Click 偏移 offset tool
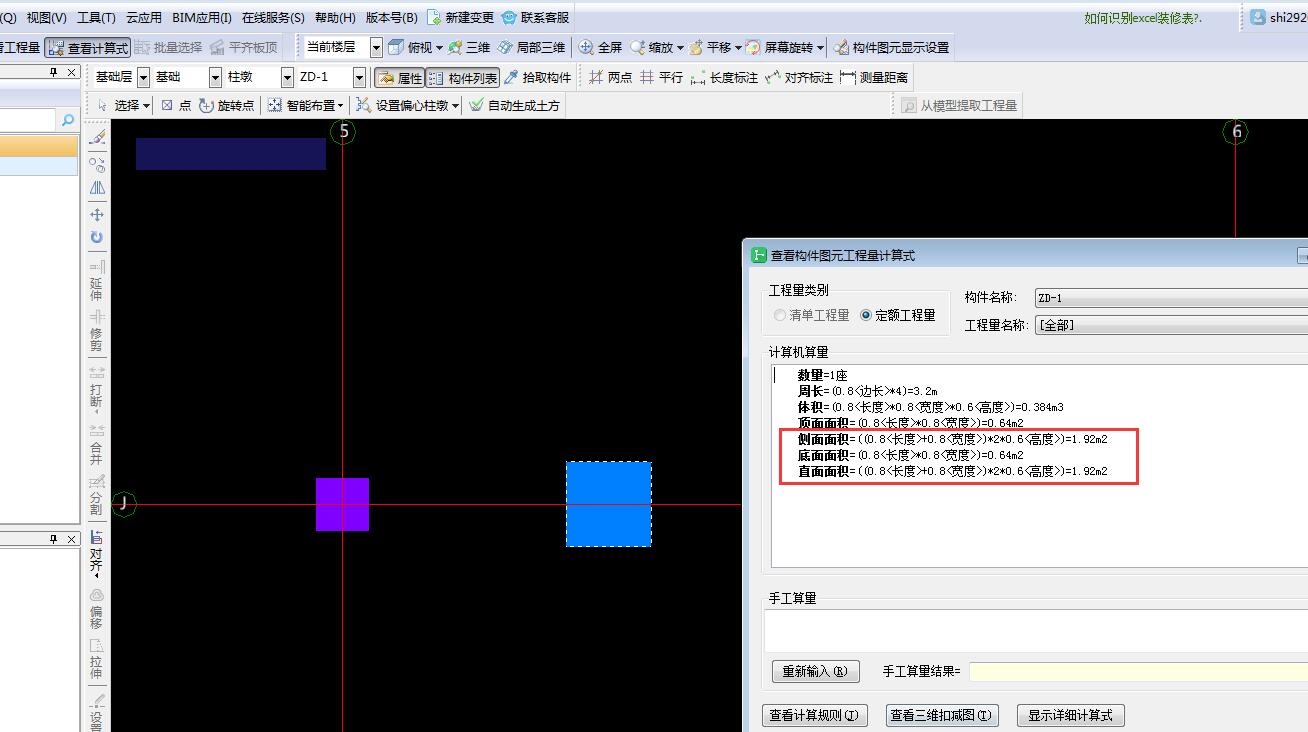This screenshot has height=732, width=1308. [97, 608]
